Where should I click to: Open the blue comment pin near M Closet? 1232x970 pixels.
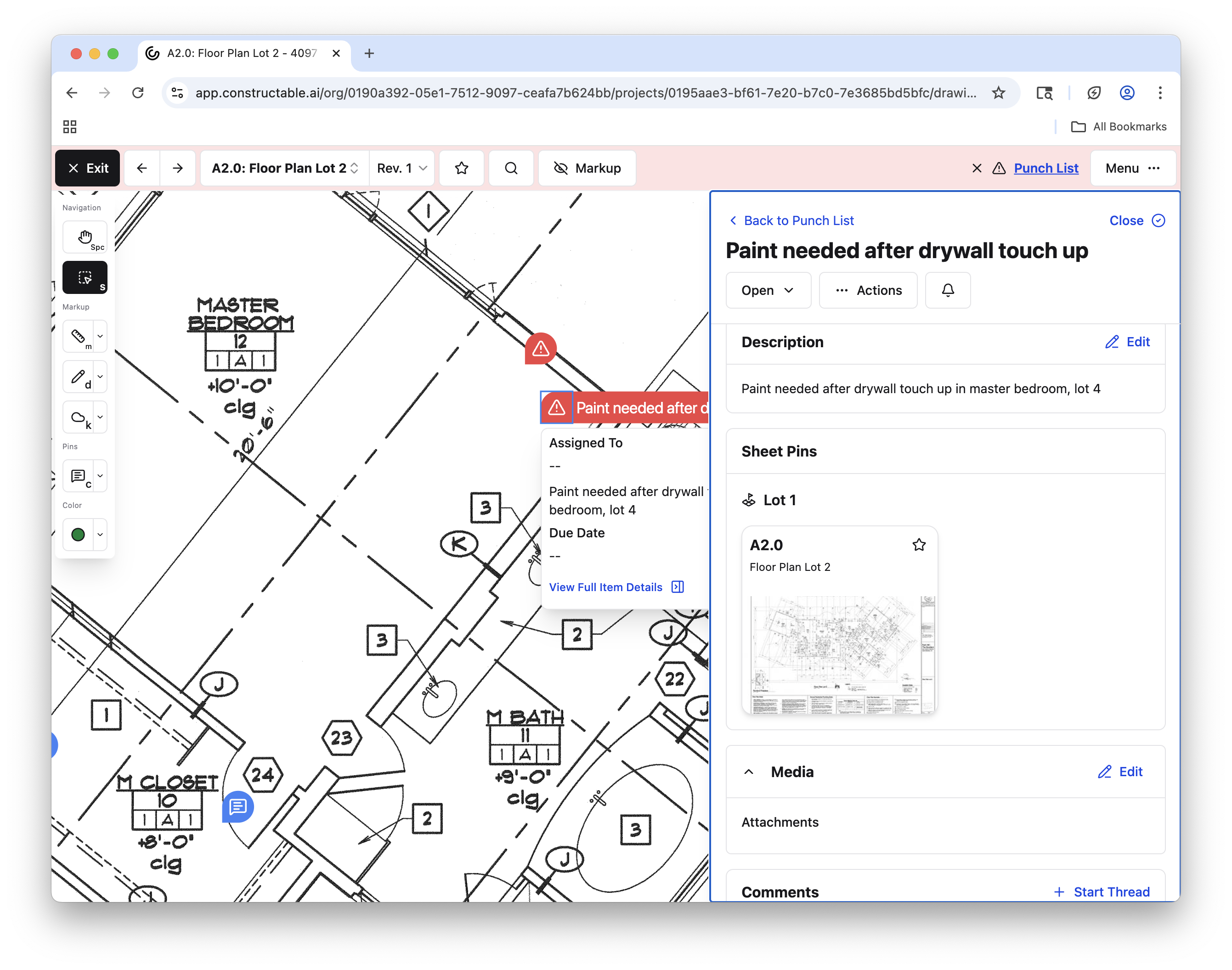(x=237, y=806)
